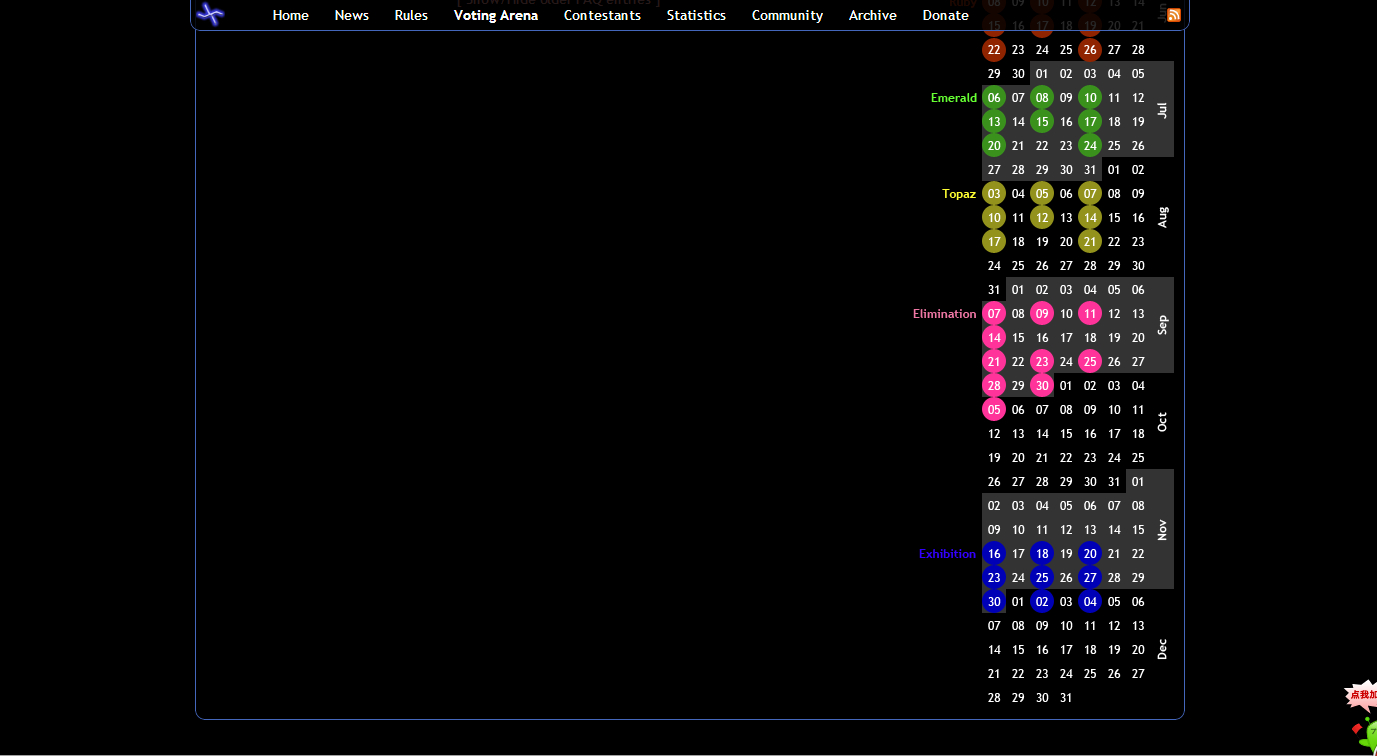This screenshot has width=1377, height=756.
Task: Click December 31 in the calendar
Action: coord(1066,698)
